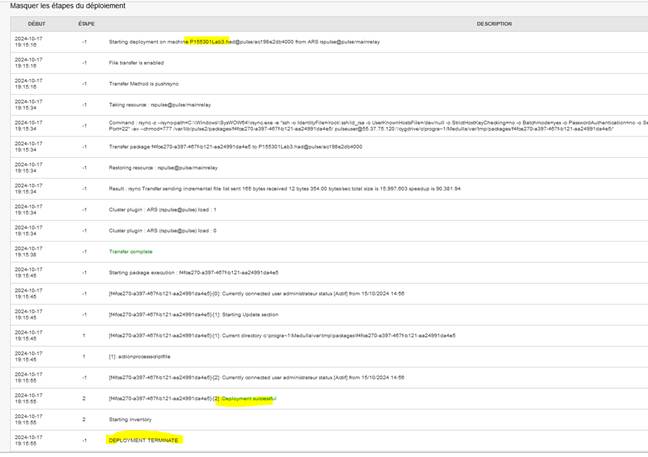Click highlighted 'DEPLOYMENT TERMINATE' text
Screen dimensions: 648x457
[143, 440]
